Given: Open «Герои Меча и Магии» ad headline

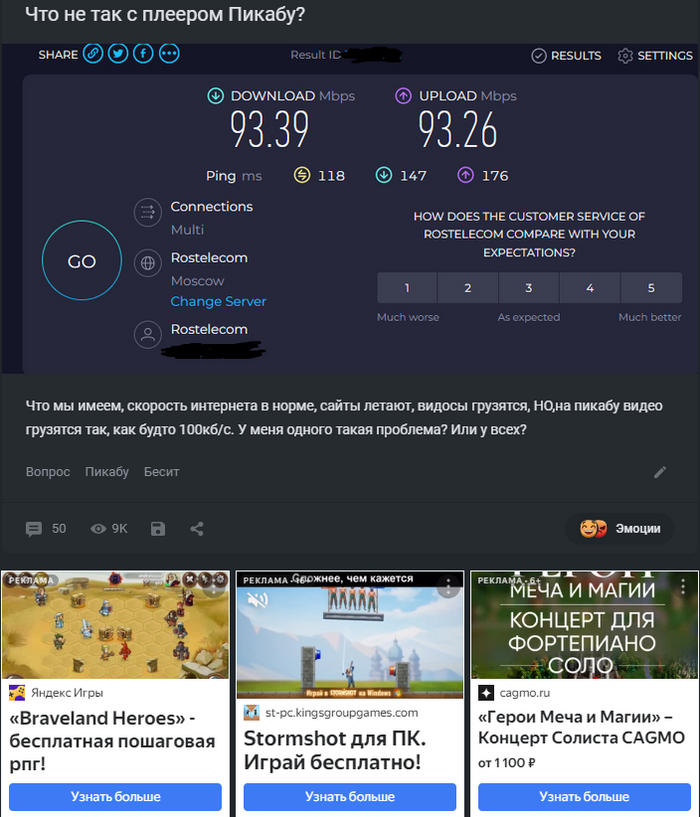Looking at the screenshot, I should [581, 727].
